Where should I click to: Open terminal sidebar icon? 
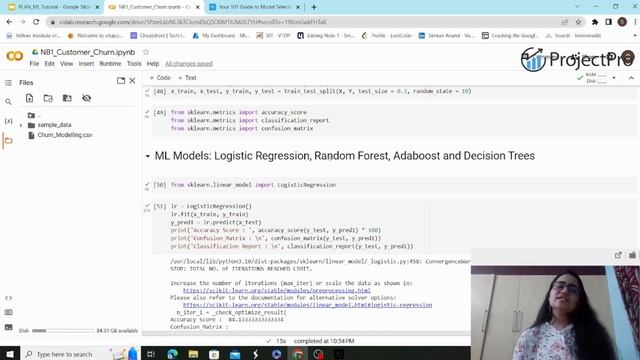tap(8, 327)
